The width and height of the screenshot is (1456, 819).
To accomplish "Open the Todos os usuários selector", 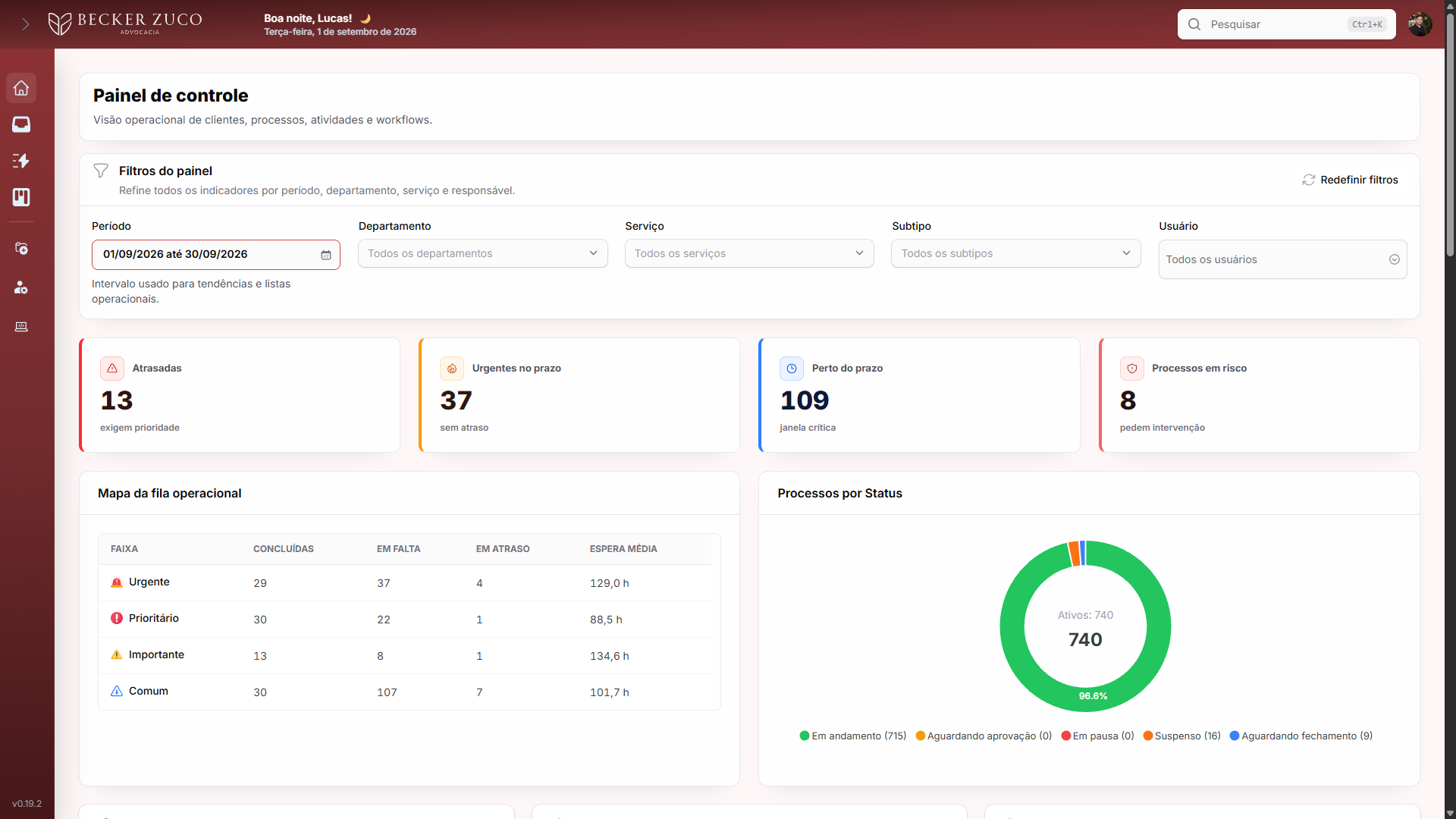I will coord(1283,259).
